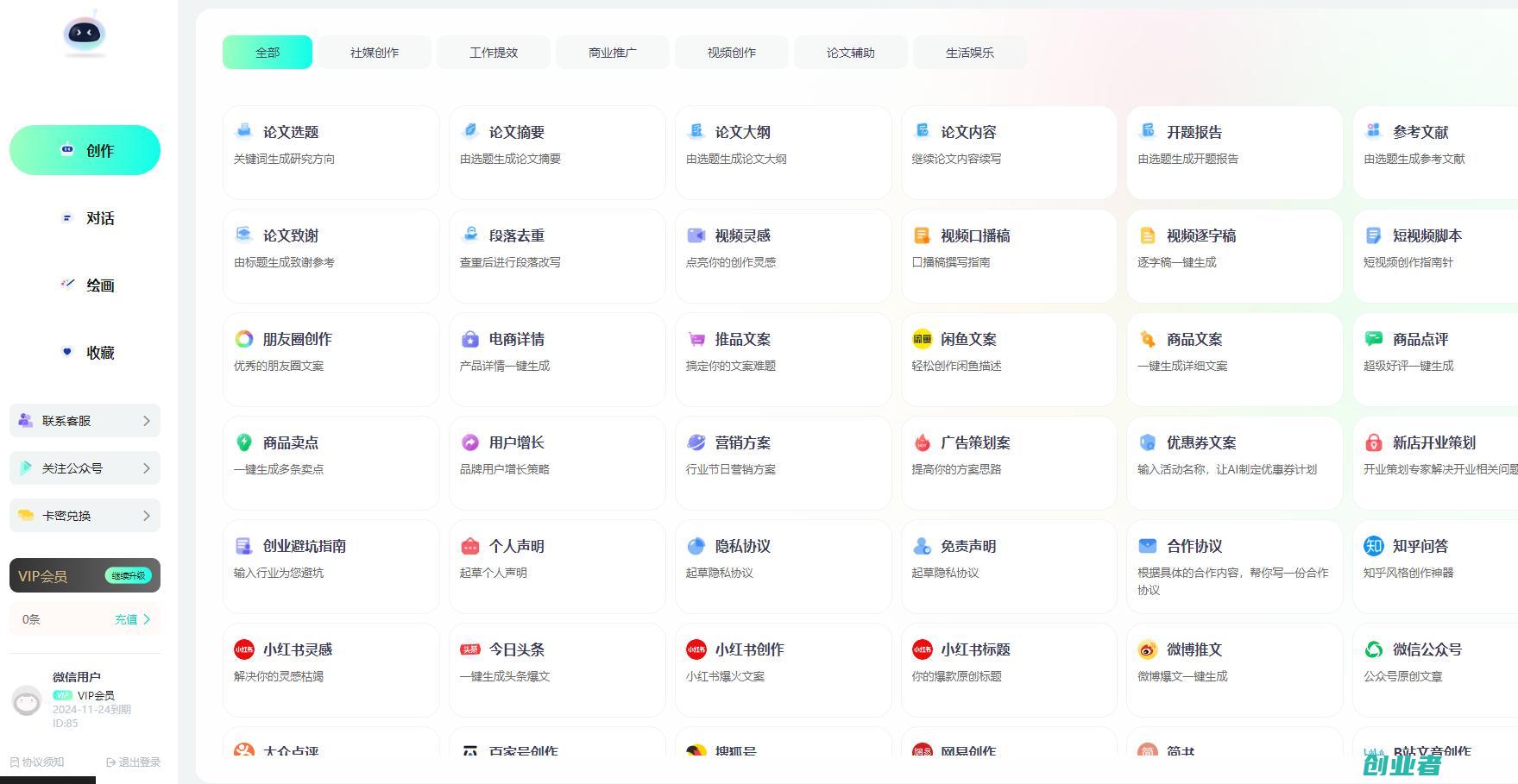Open the 闲鱼文案 yellow icon
The width and height of the screenshot is (1518, 784).
pyautogui.click(x=922, y=339)
